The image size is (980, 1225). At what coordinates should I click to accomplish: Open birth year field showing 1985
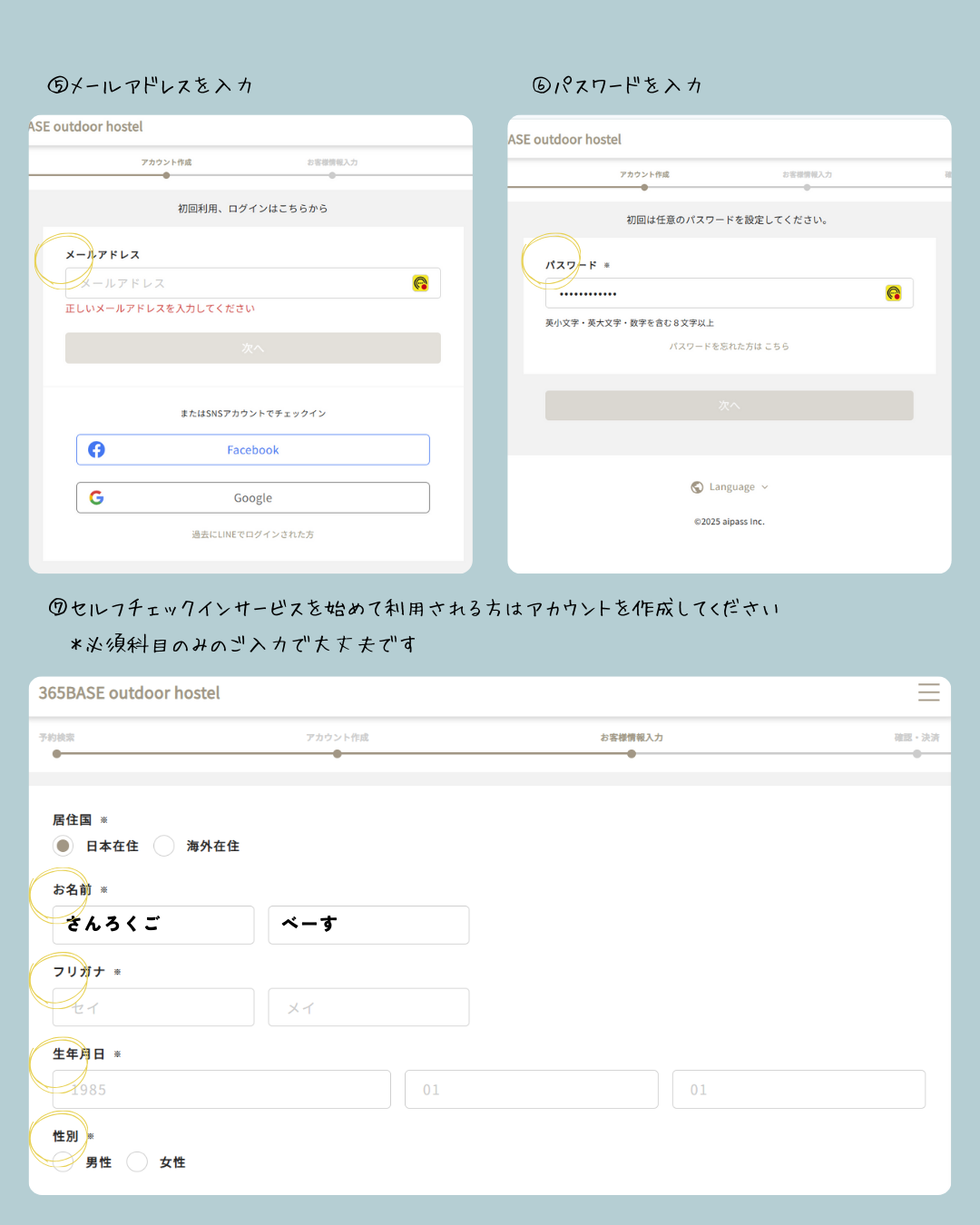(221, 1089)
